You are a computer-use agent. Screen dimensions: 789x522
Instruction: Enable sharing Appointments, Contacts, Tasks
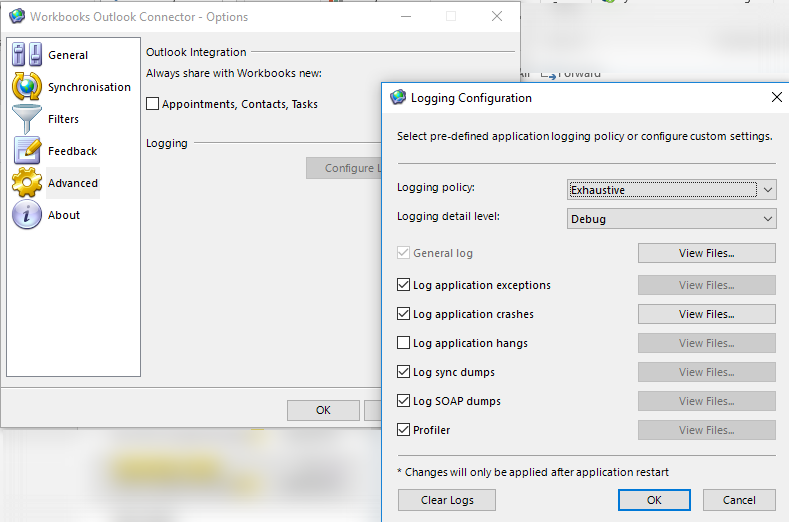point(152,104)
